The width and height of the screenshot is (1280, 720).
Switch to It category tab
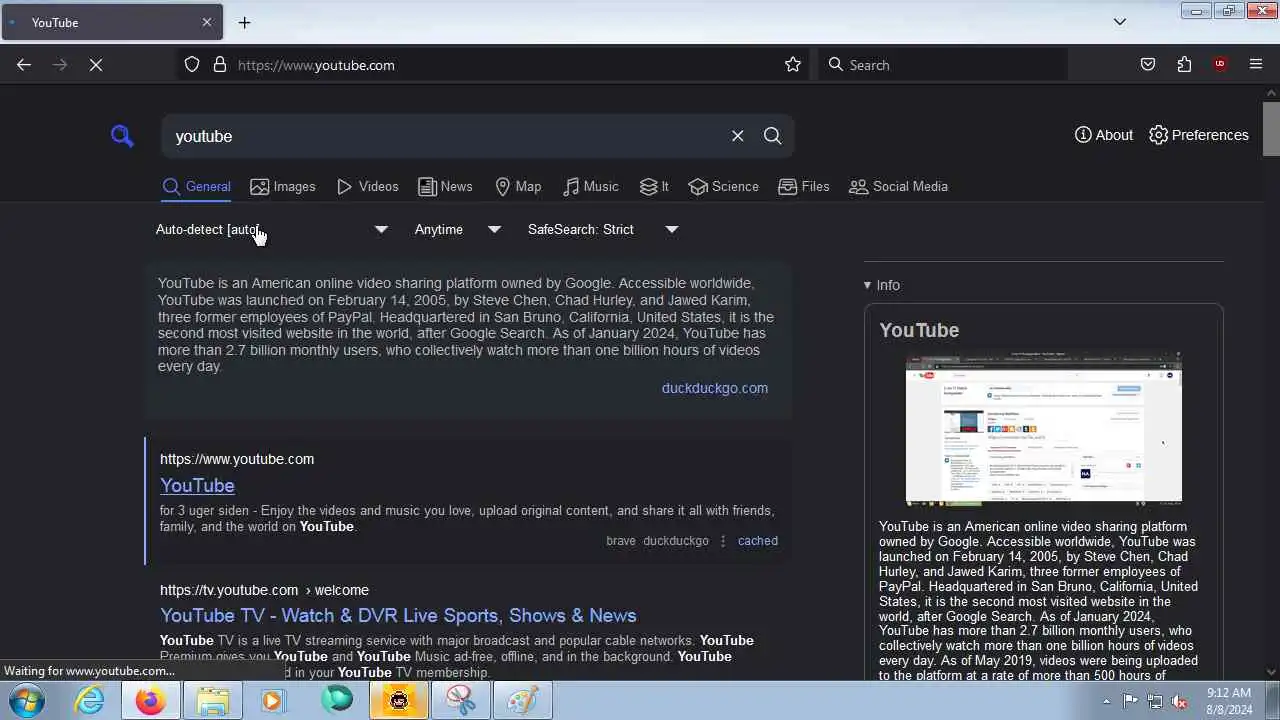tap(654, 186)
